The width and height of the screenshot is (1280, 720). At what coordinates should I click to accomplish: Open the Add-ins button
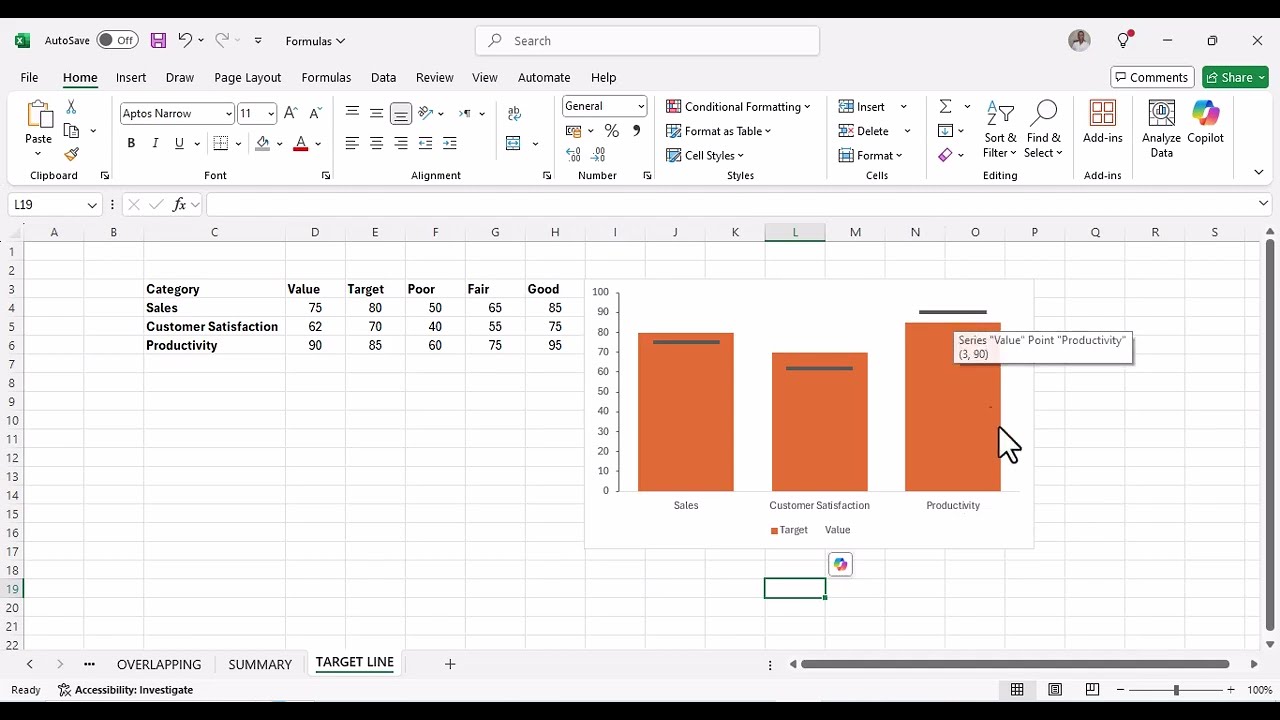tap(1103, 123)
